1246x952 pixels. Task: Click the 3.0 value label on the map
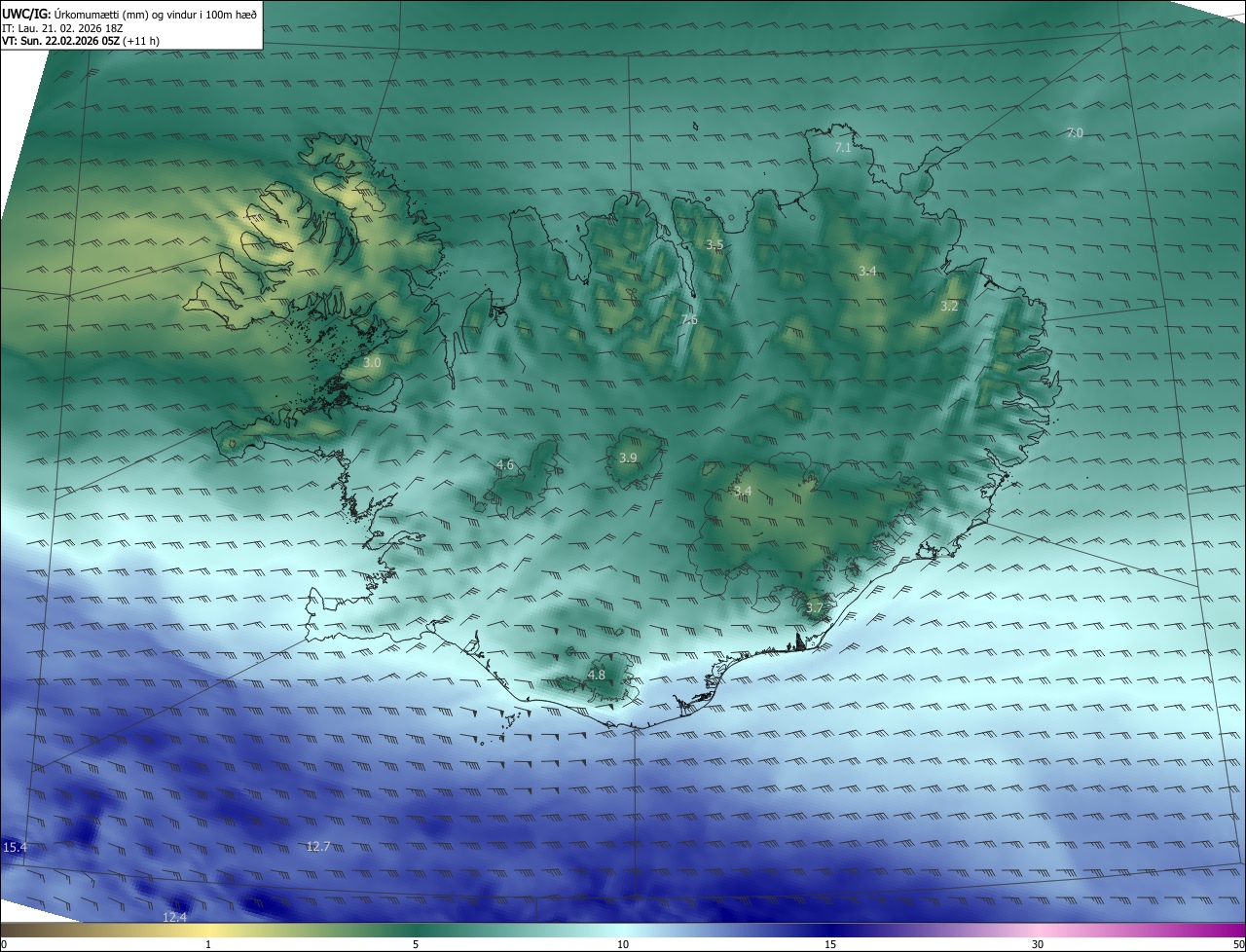point(372,362)
